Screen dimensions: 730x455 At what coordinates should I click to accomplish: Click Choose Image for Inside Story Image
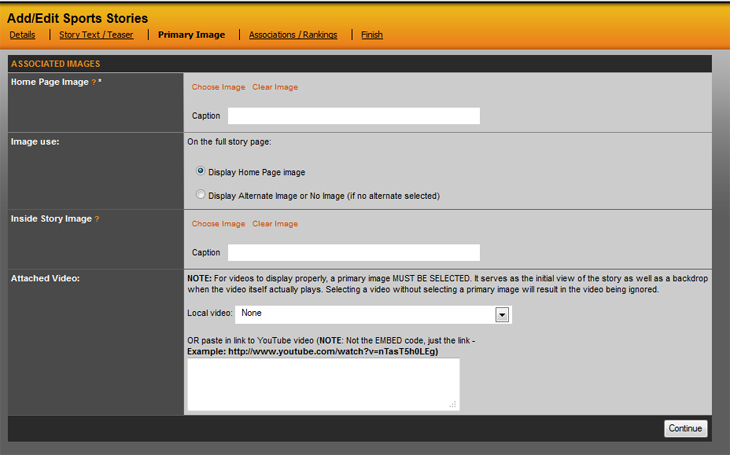pyautogui.click(x=218, y=224)
